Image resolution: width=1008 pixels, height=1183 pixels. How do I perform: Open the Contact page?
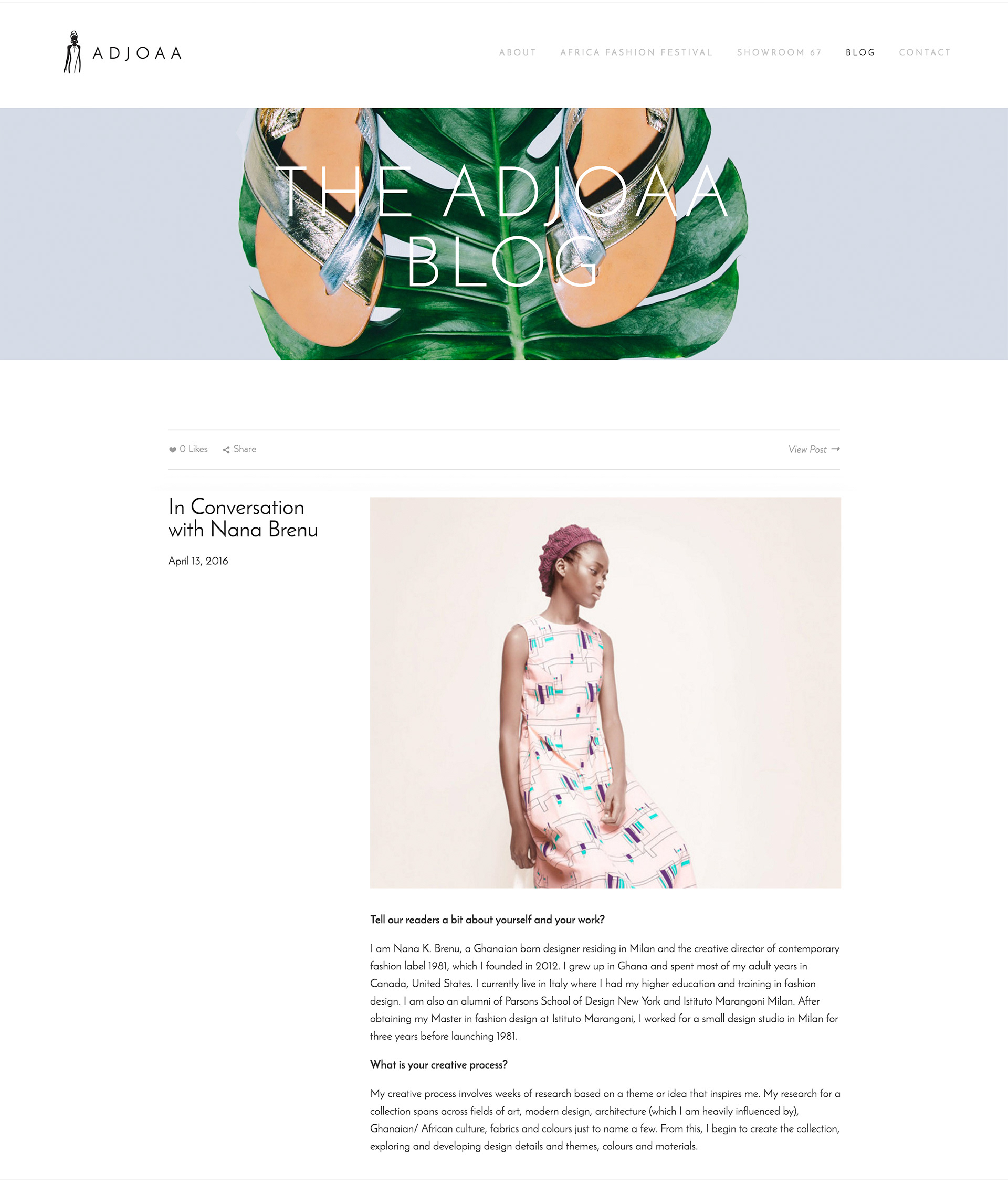[925, 52]
